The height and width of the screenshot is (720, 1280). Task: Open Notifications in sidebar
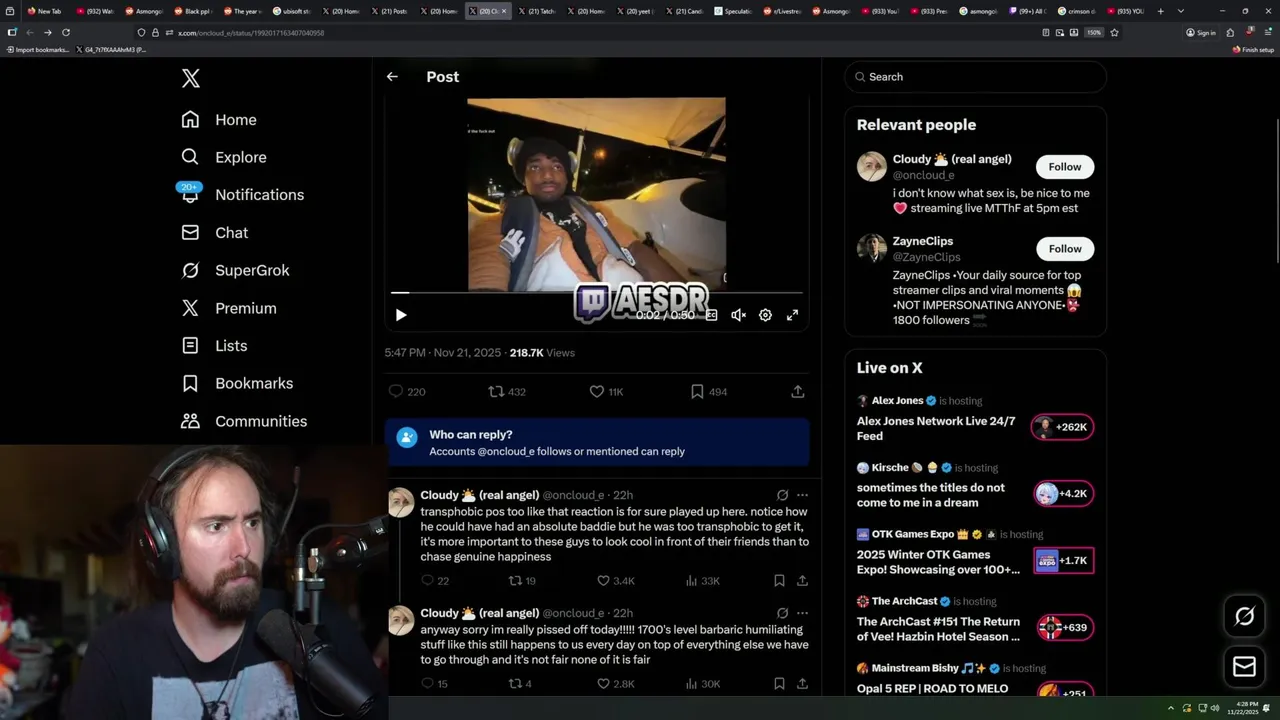242,195
